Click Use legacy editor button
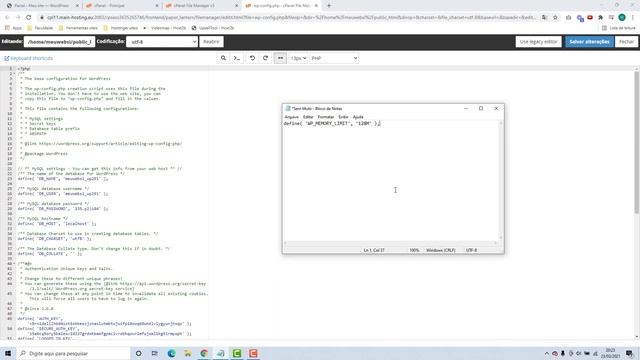 538,42
